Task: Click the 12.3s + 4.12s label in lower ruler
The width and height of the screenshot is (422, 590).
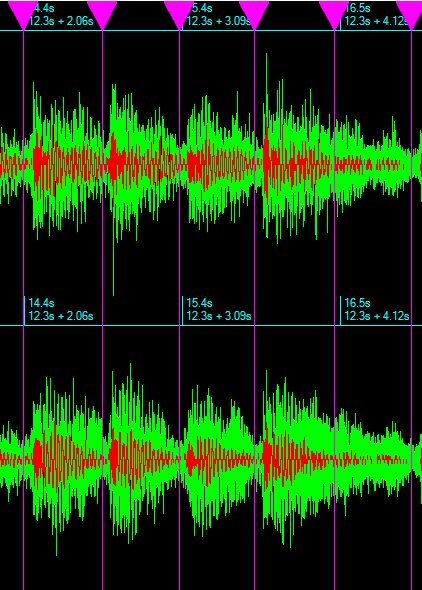Action: [x=377, y=316]
